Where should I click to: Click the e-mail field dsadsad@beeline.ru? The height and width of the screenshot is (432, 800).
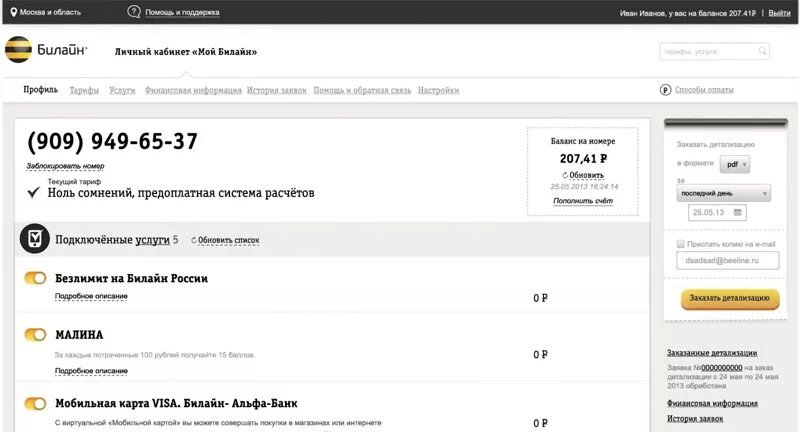point(728,260)
